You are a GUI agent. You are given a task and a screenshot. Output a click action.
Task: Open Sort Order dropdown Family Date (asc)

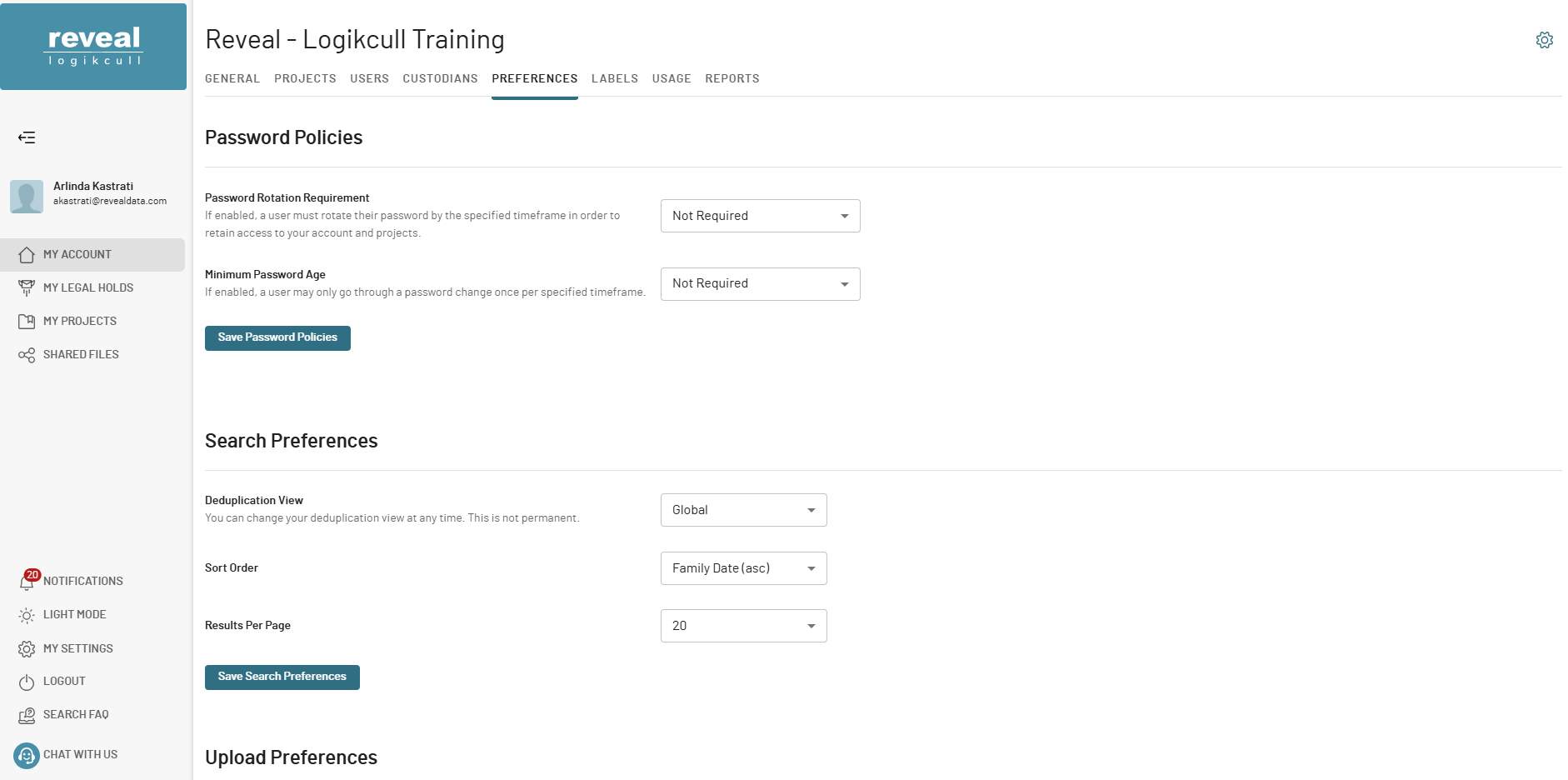(x=743, y=568)
